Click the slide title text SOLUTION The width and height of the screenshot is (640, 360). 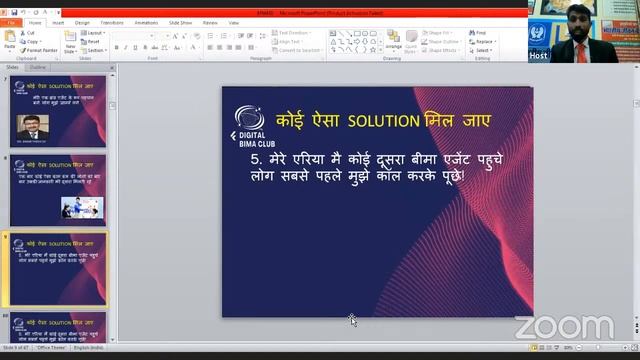(x=384, y=121)
